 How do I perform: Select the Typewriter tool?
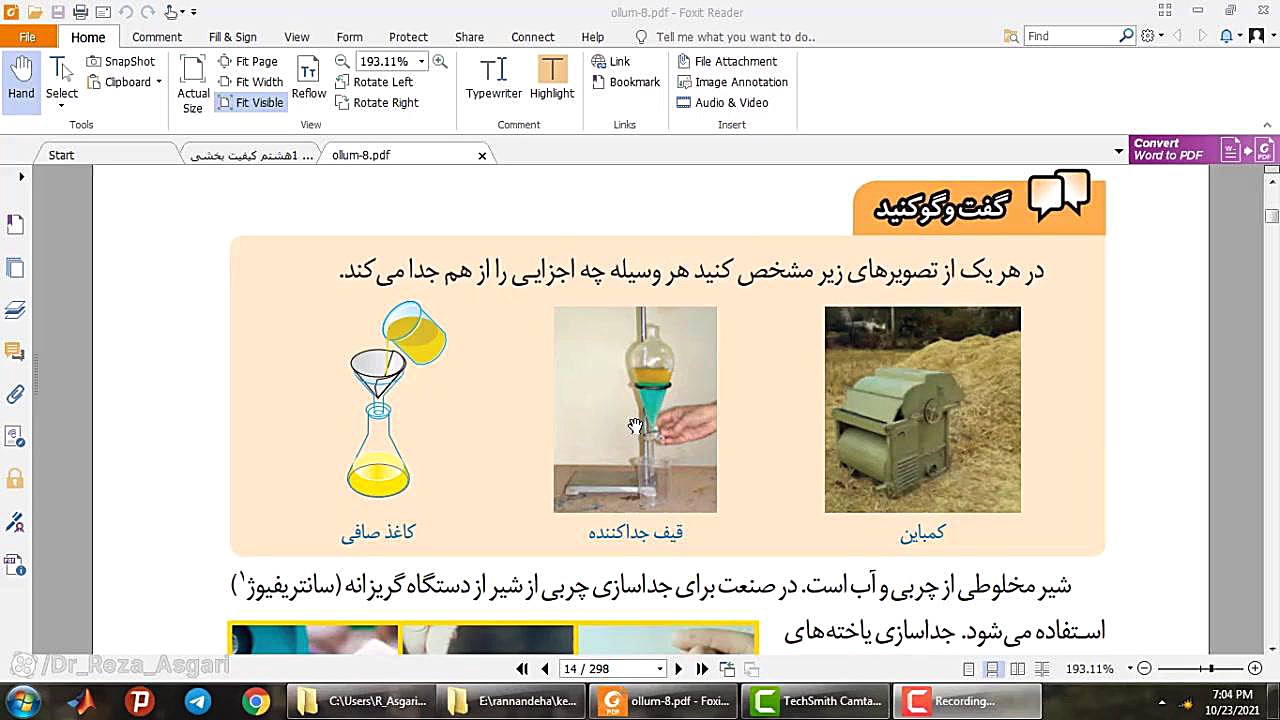coord(493,78)
